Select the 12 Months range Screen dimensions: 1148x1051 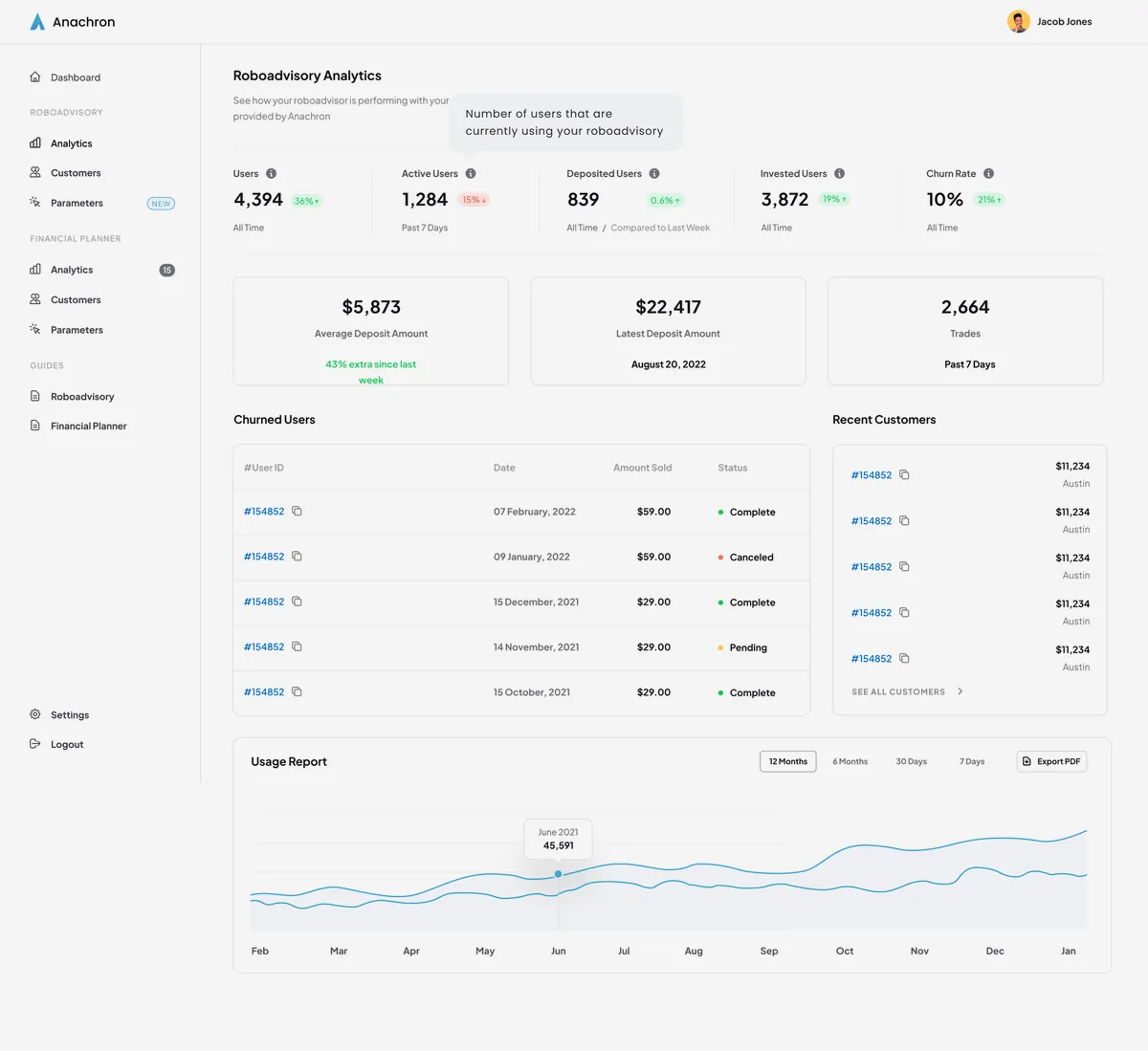coord(788,761)
